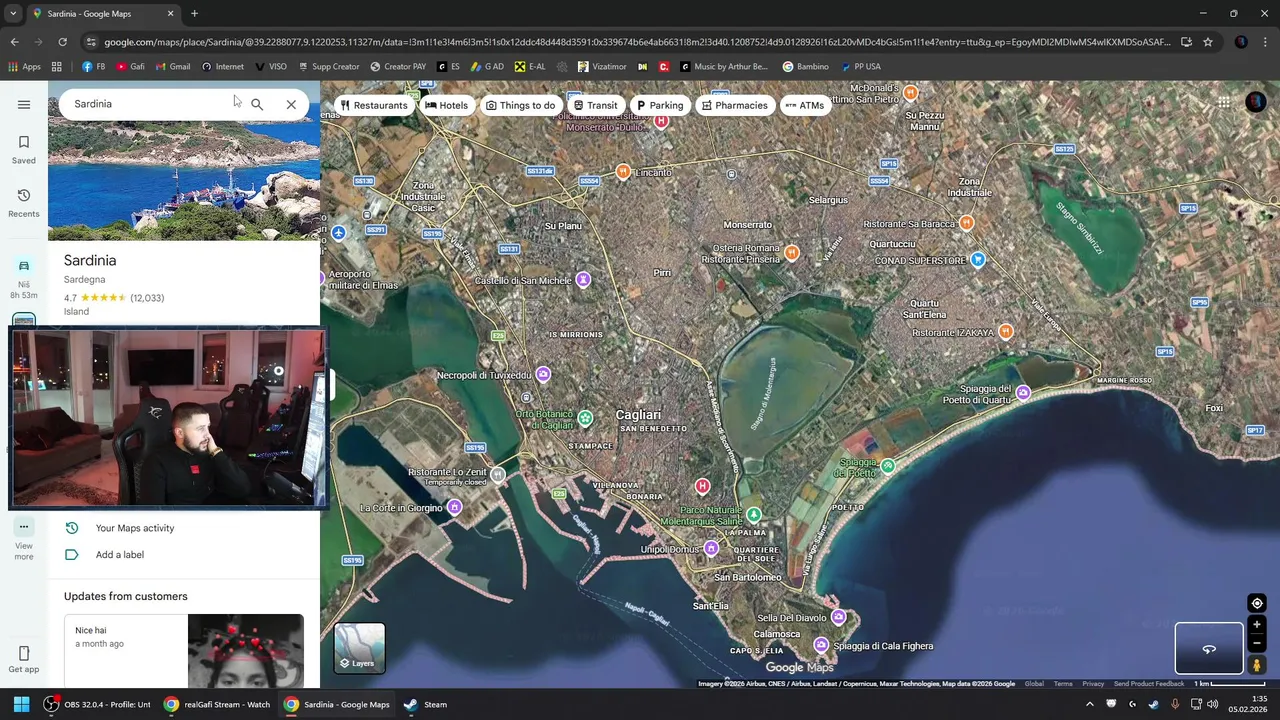Screen dimensions: 1280x720
Task: Click Spiaggia di Cala Fighera marker
Action: coord(821,645)
